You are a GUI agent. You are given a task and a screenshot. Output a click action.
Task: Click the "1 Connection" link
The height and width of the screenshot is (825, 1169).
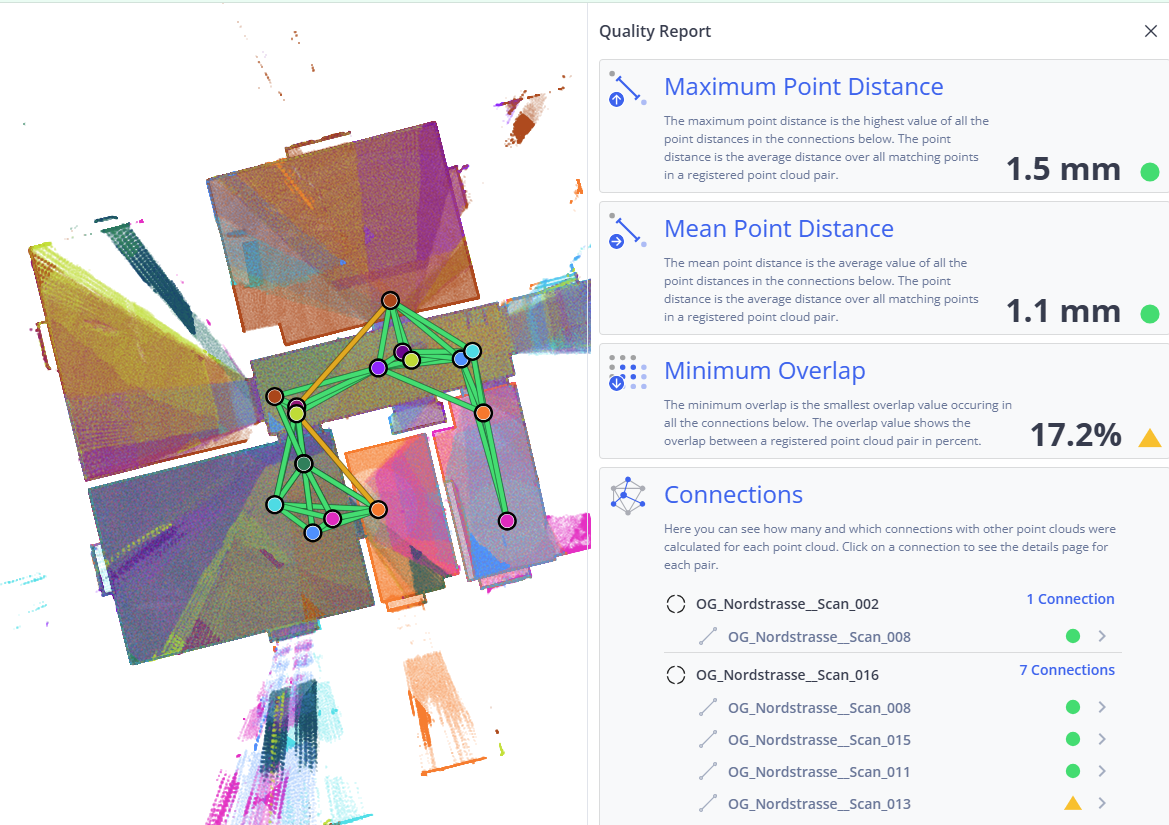pyautogui.click(x=1070, y=599)
